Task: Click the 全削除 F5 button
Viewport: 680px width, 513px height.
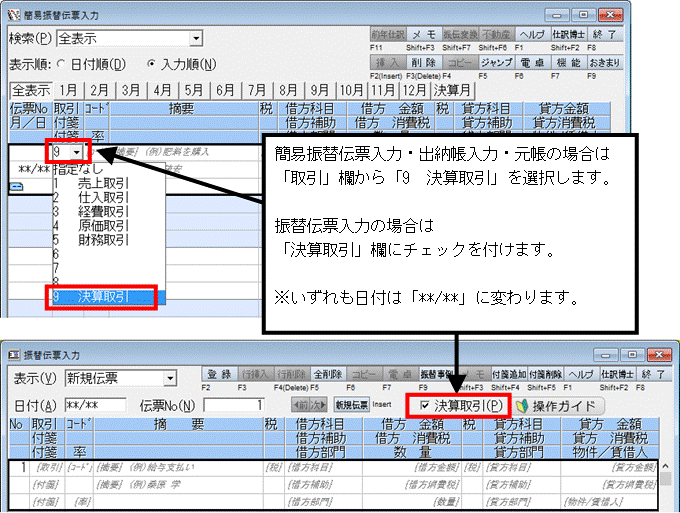Action: [328, 374]
